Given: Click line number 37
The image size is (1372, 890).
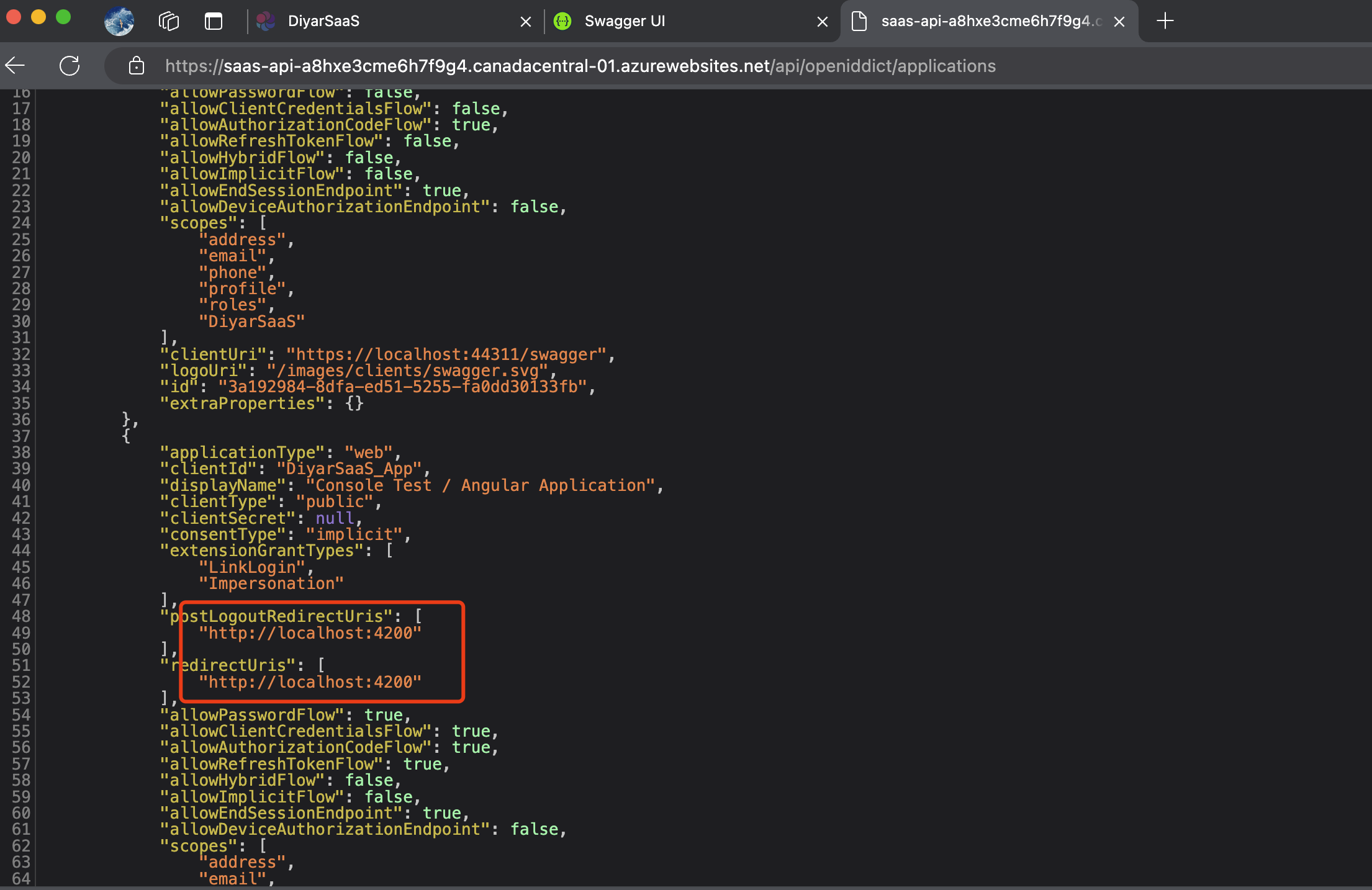Looking at the screenshot, I should 21,436.
